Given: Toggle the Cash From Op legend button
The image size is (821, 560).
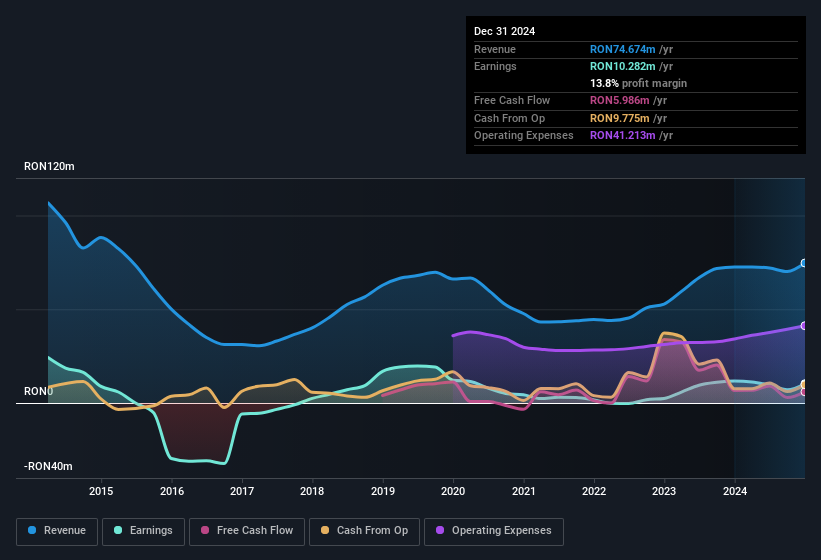Looking at the screenshot, I should point(364,531).
